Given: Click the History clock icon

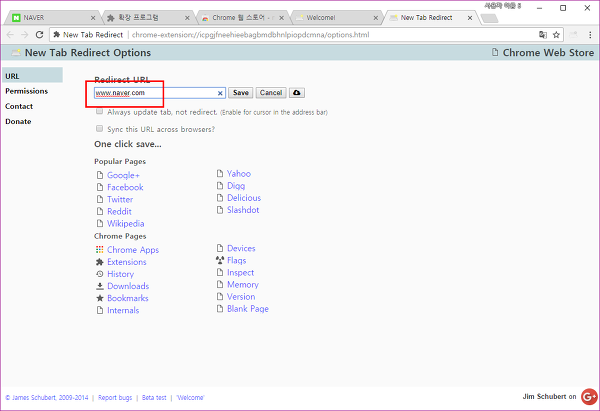Looking at the screenshot, I should click(x=99, y=274).
